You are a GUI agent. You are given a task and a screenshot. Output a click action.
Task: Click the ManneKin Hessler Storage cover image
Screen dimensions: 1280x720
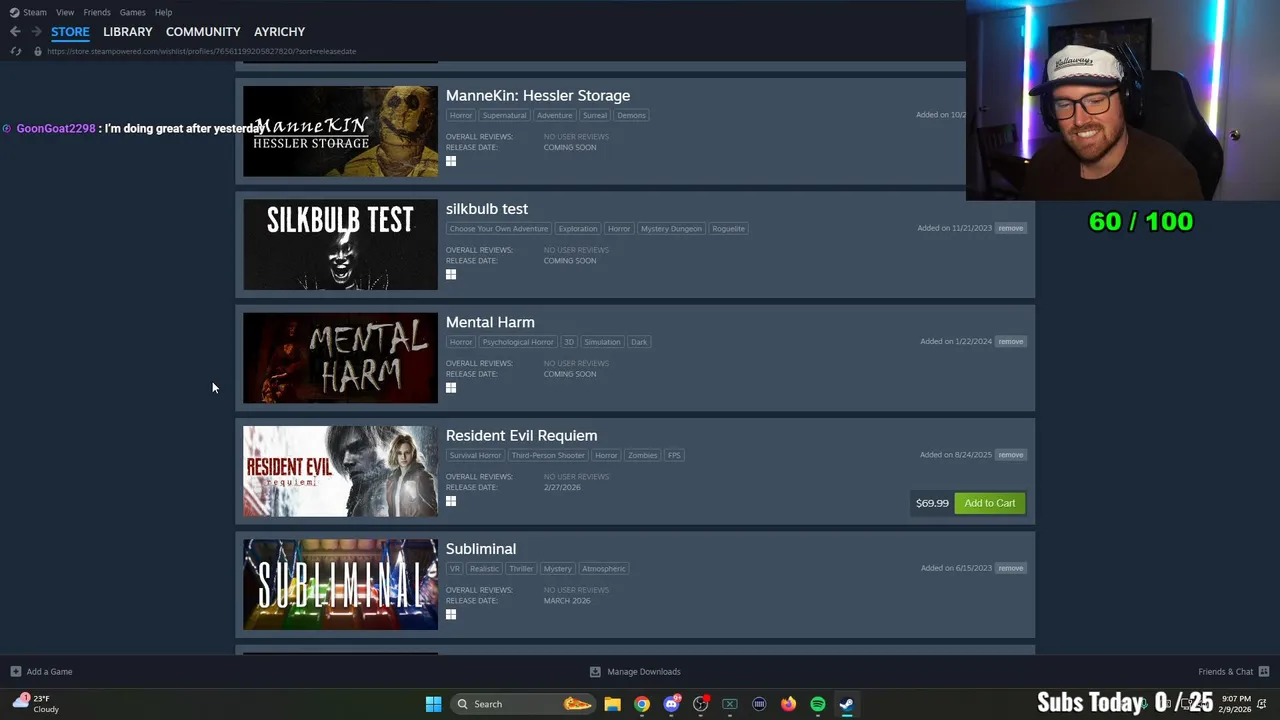(x=340, y=131)
